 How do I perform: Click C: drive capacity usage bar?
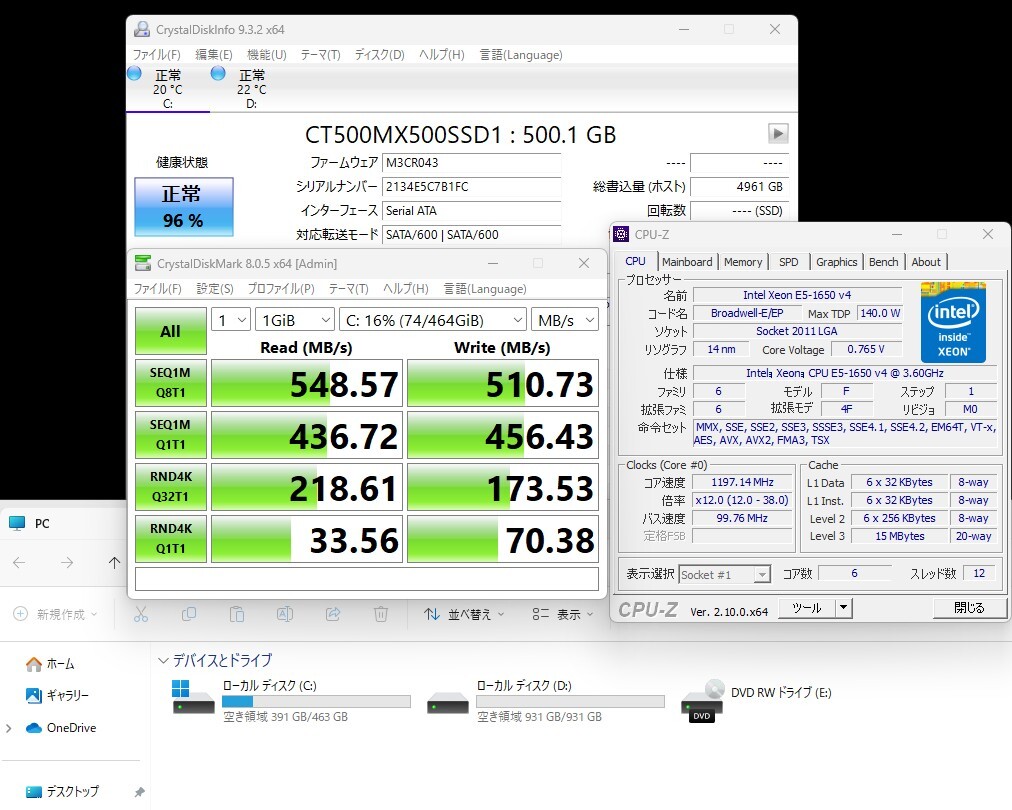pos(316,702)
